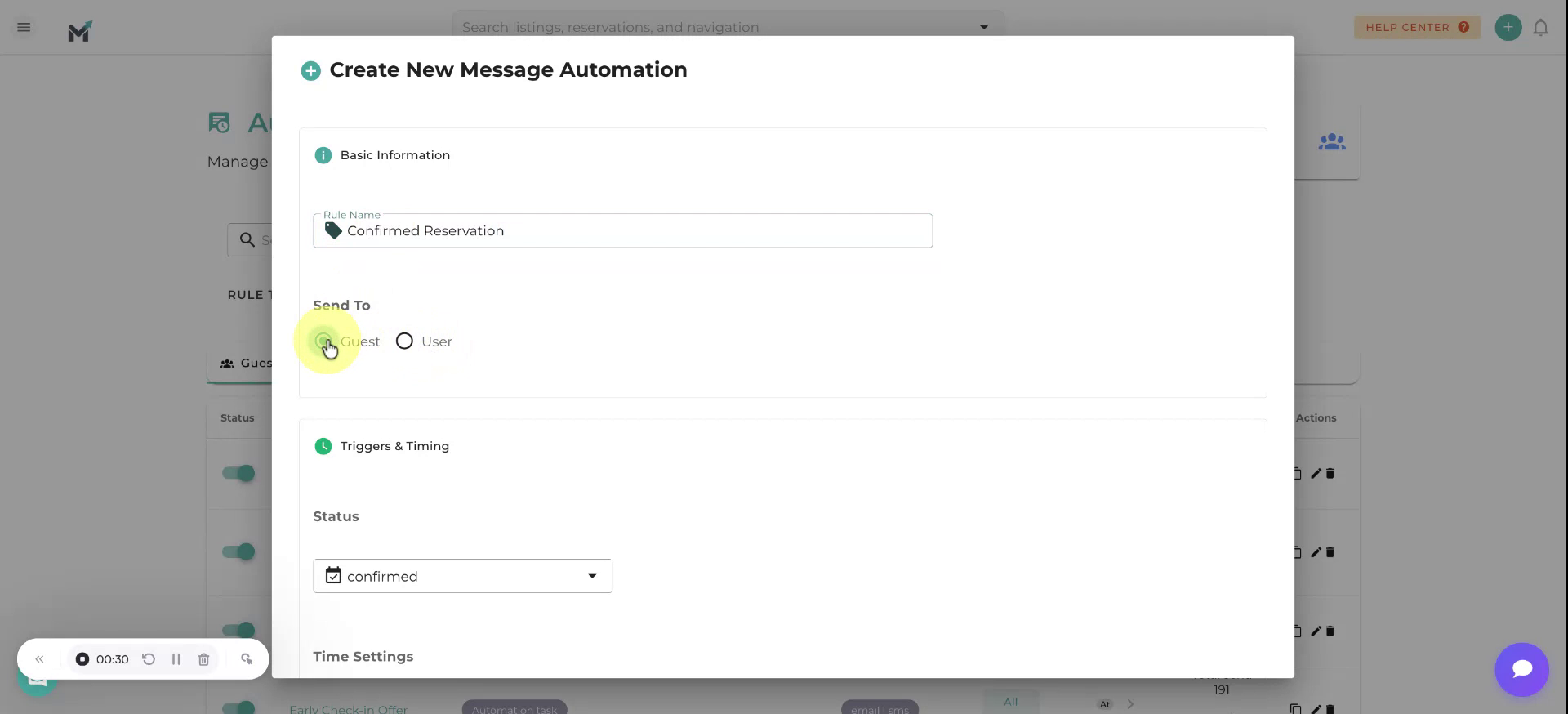Delete the third automation rule with trash icon
Image resolution: width=1568 pixels, height=714 pixels.
point(1330,631)
